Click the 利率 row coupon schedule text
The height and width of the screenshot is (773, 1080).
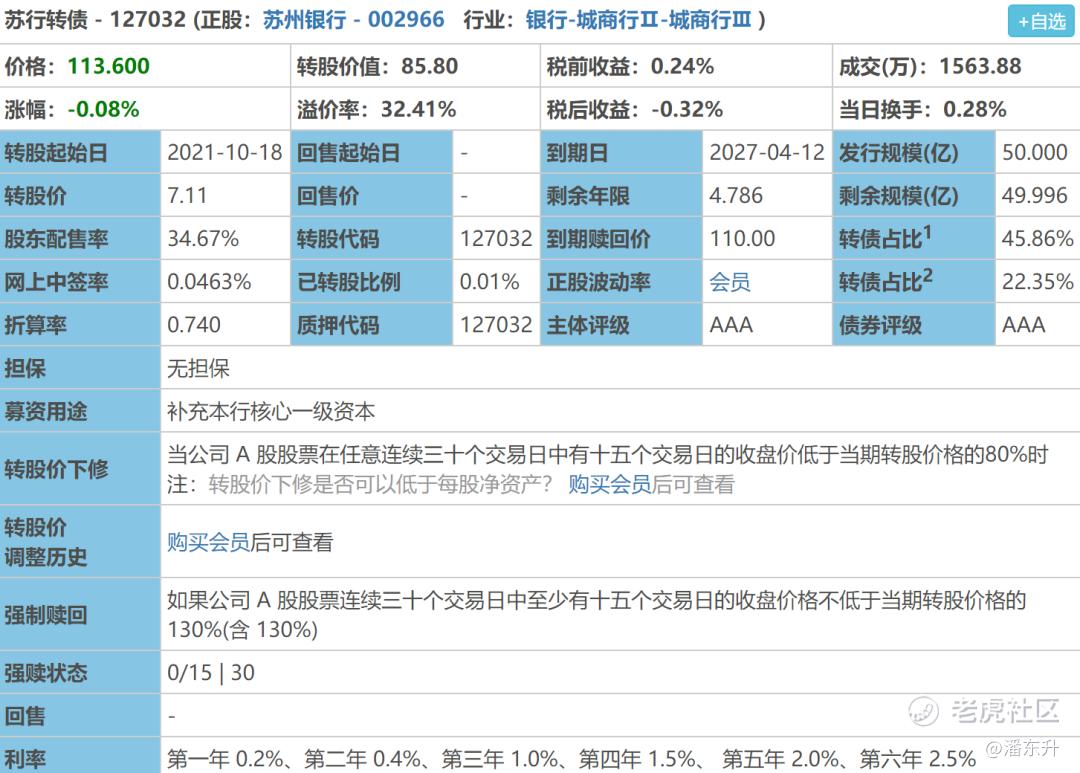(572, 759)
